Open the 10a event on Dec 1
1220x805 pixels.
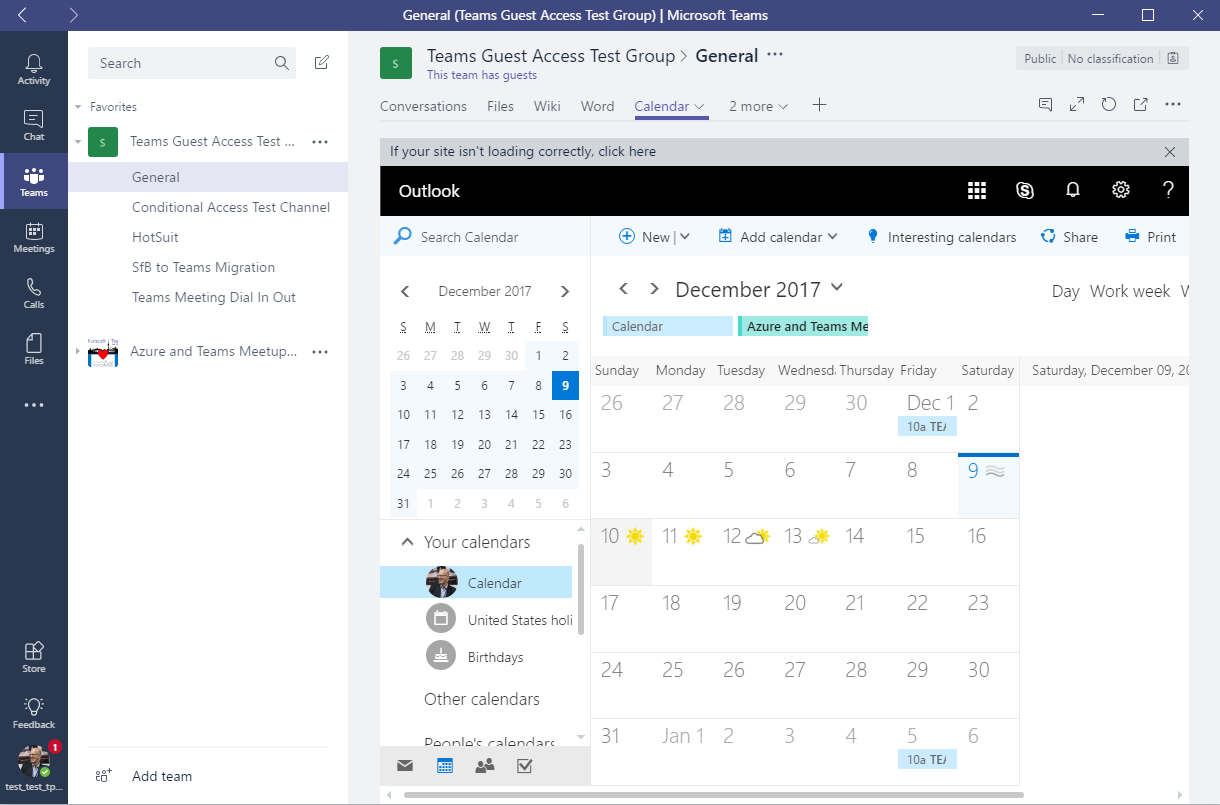coord(927,426)
